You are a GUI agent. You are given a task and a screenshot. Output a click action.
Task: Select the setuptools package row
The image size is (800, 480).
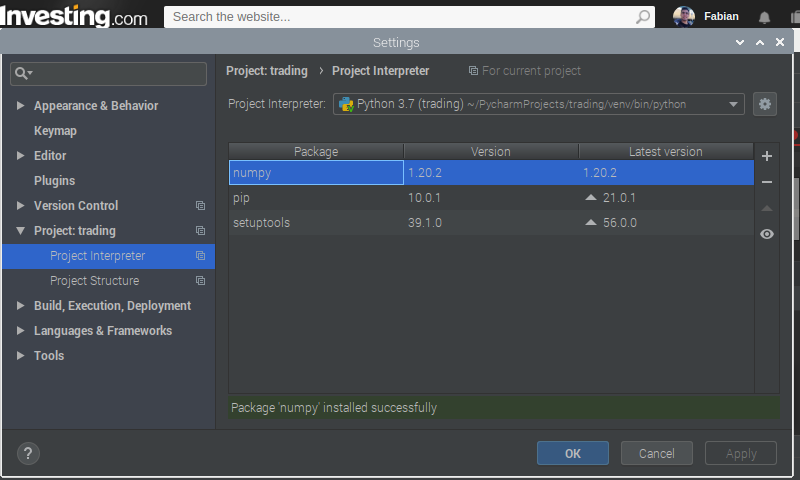491,222
